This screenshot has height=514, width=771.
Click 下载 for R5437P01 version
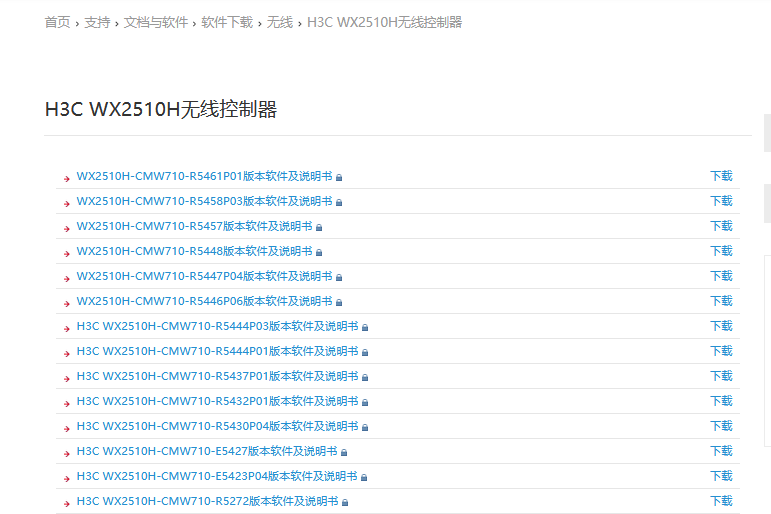[x=721, y=376]
